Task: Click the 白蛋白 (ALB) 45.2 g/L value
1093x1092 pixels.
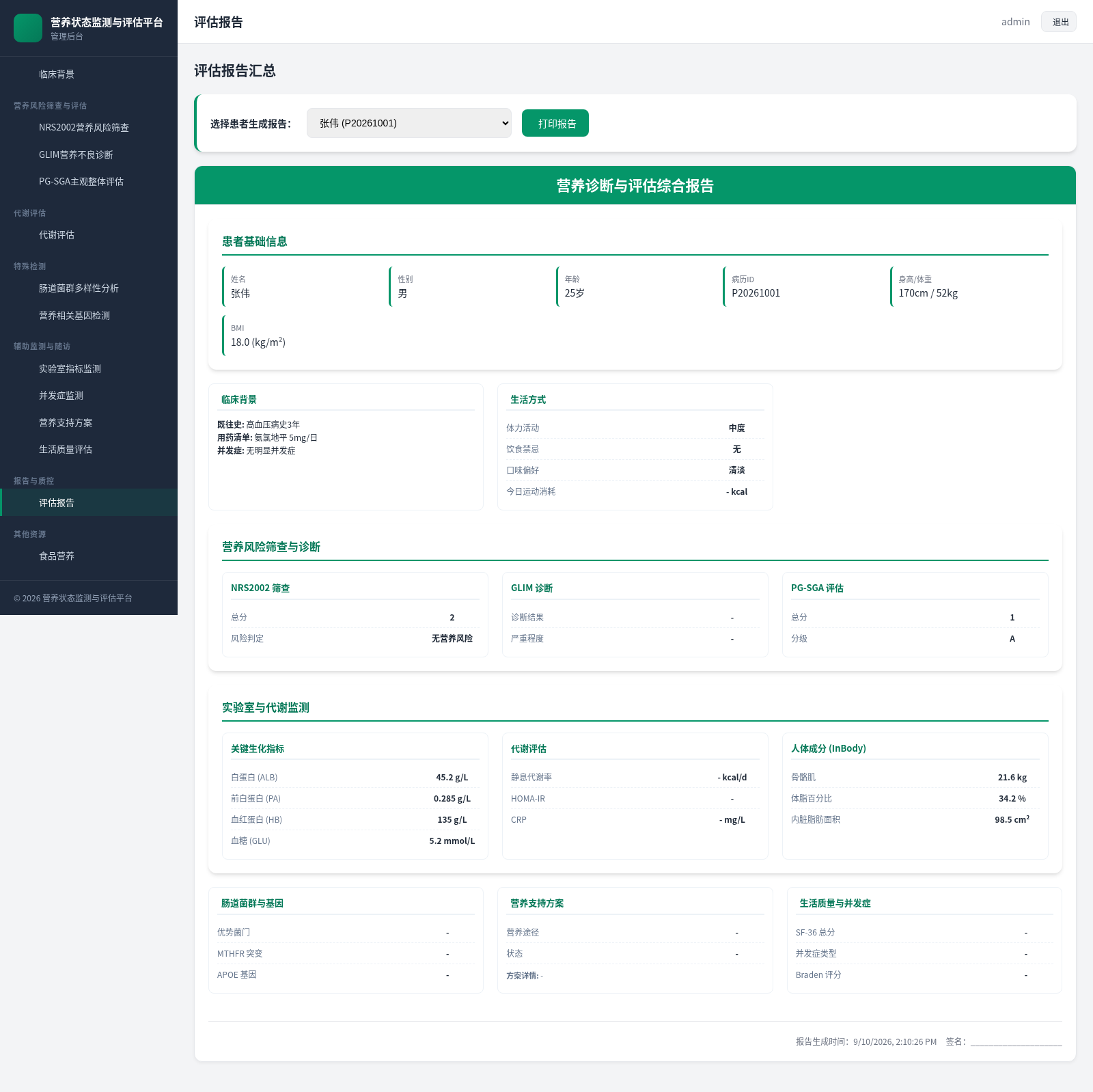Action: [x=452, y=777]
